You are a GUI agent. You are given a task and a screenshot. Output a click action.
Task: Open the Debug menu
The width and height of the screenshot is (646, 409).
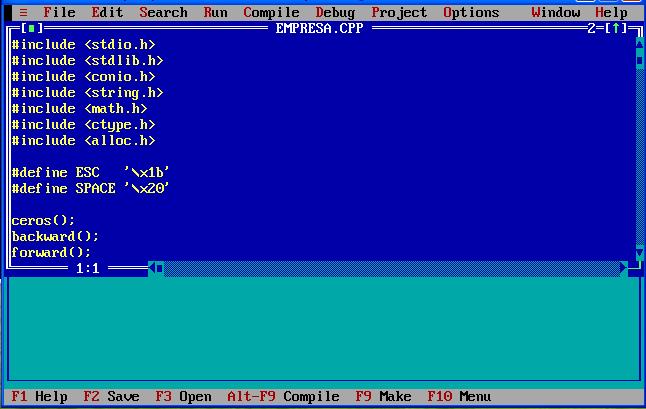335,13
